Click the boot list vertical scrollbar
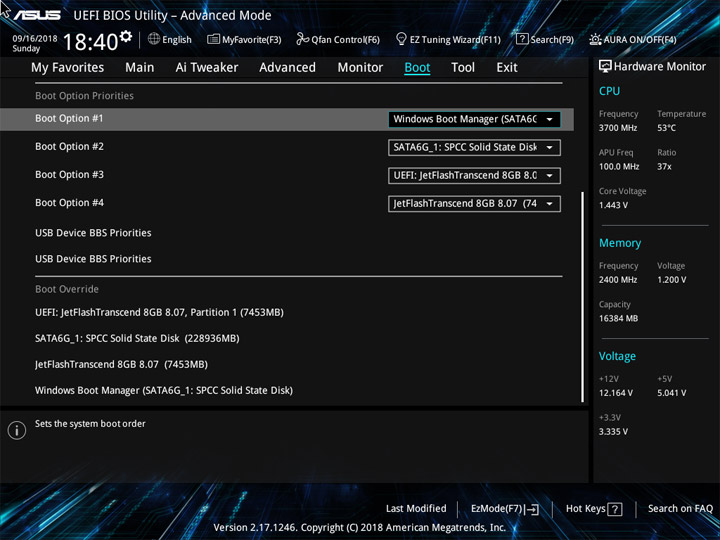Image resolution: width=720 pixels, height=540 pixels. click(582, 297)
